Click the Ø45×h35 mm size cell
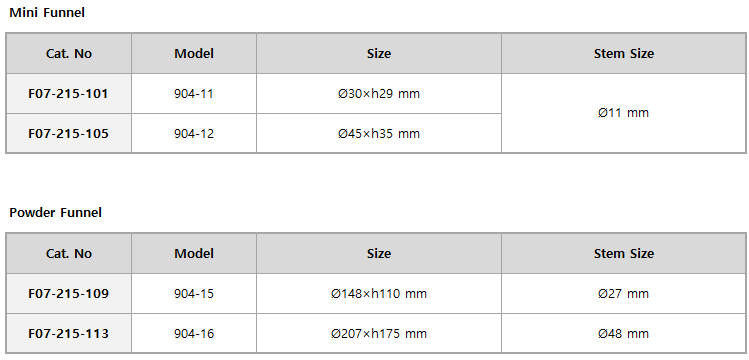This screenshot has height=360, width=749. (379, 134)
